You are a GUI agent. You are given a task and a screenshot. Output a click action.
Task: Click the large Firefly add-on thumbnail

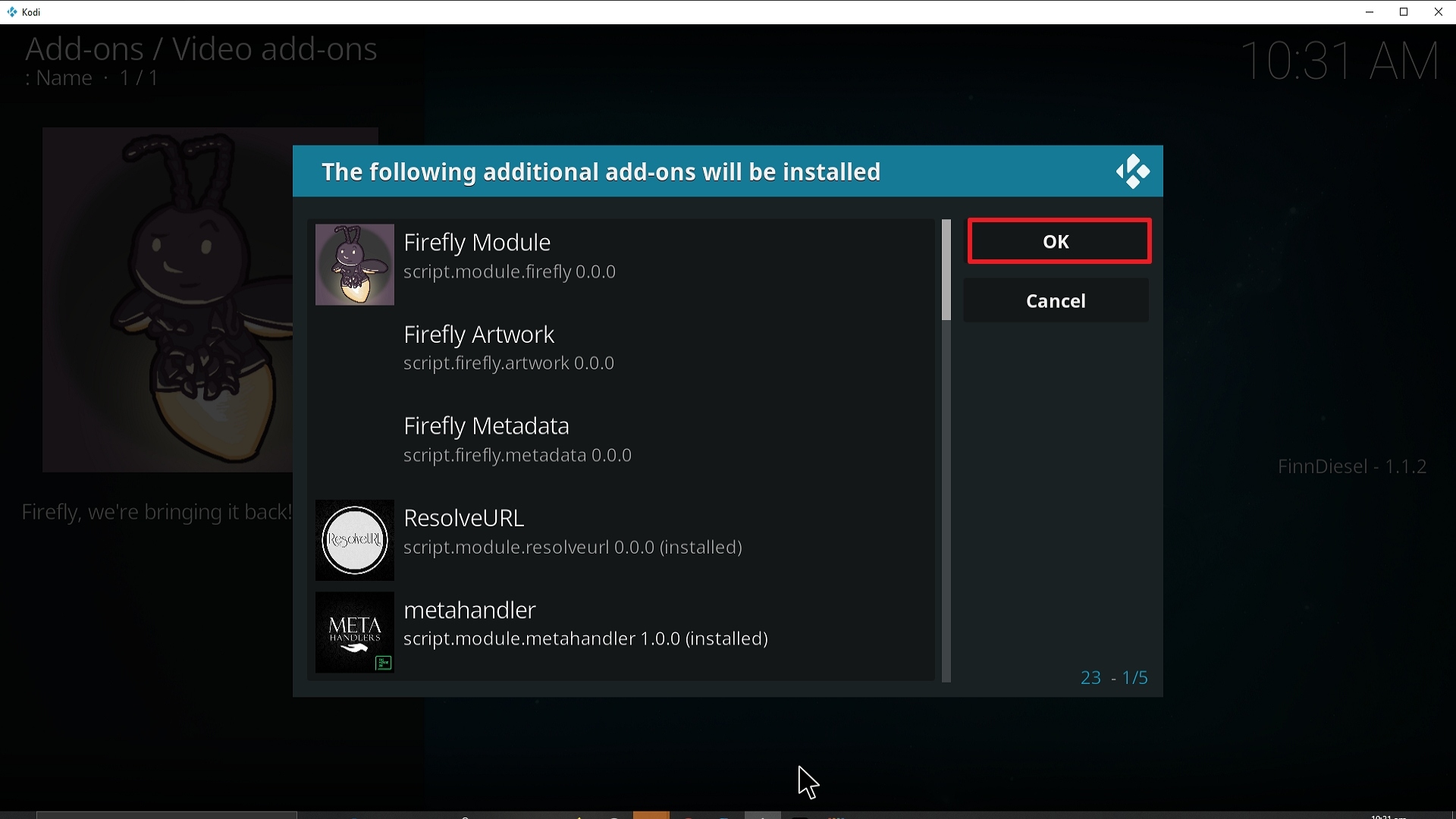(x=168, y=300)
